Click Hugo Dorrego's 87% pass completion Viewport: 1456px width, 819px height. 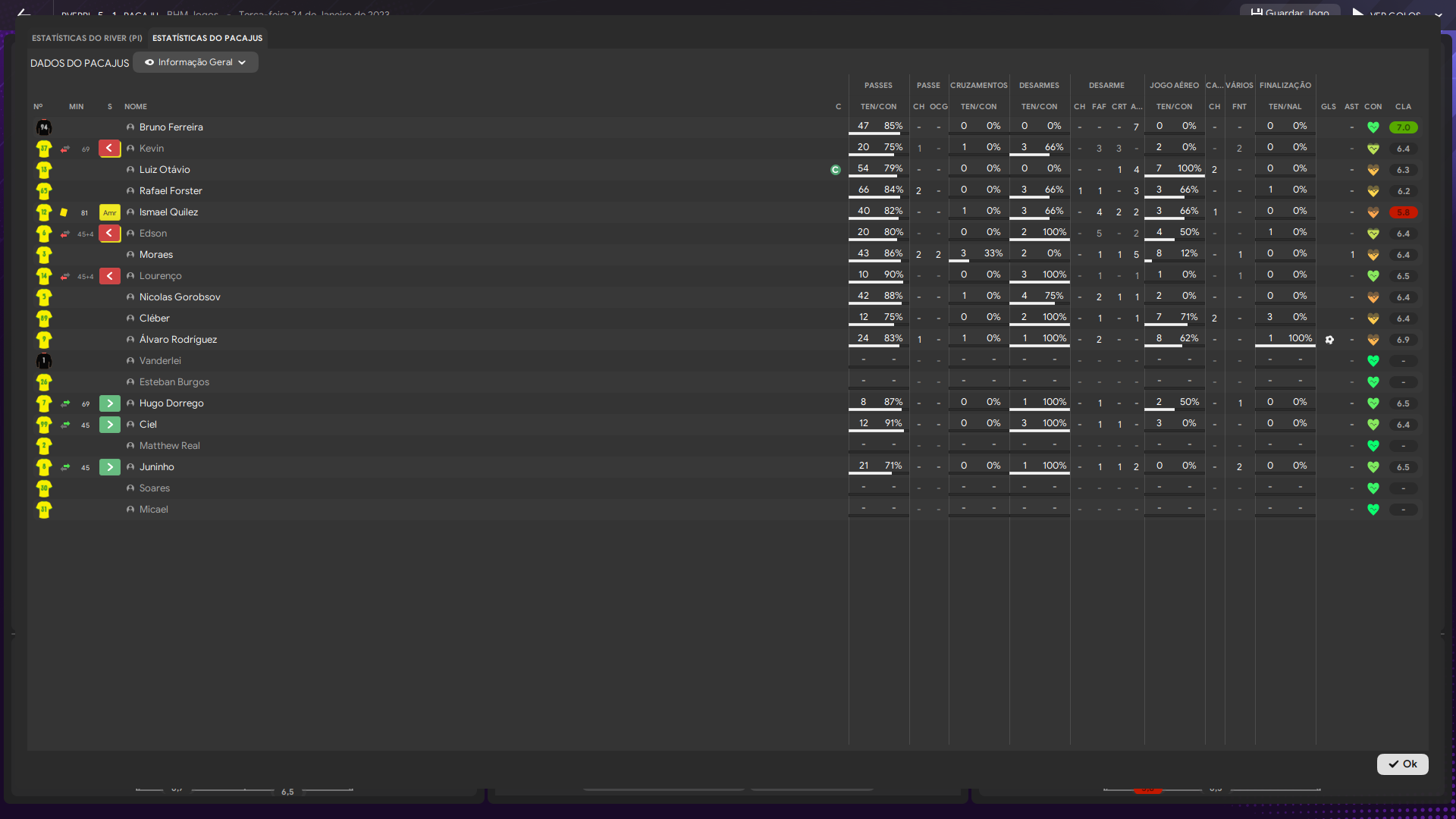[893, 402]
